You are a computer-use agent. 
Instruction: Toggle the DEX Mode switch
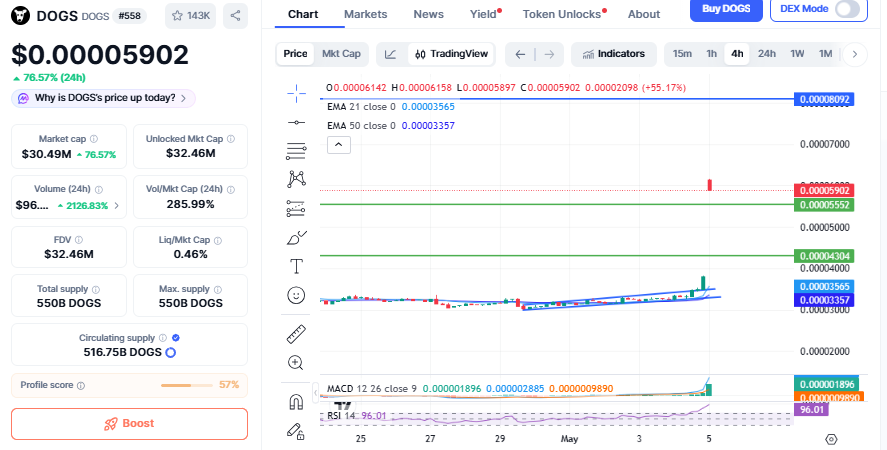pos(847,9)
